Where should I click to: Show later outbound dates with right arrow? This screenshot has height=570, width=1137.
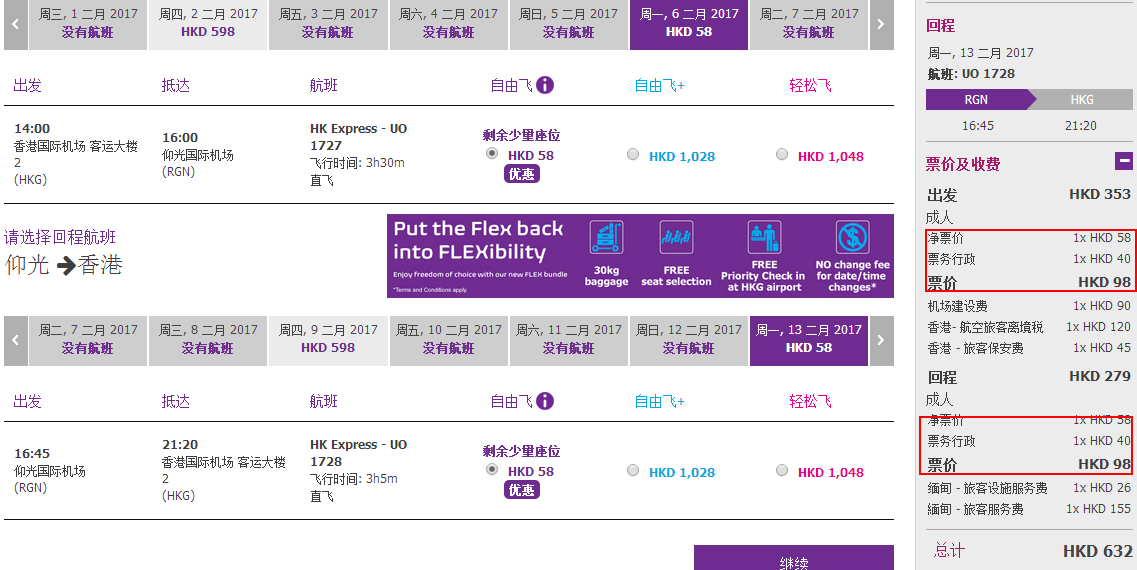click(x=881, y=25)
